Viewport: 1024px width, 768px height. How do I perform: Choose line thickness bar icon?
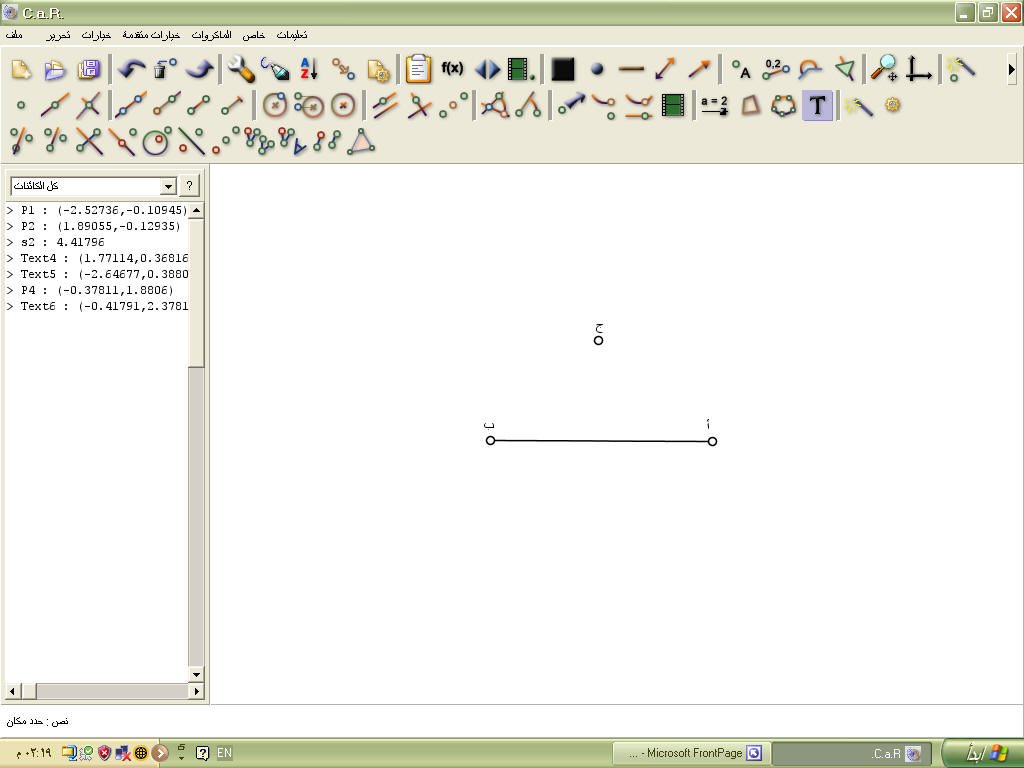pyautogui.click(x=631, y=69)
